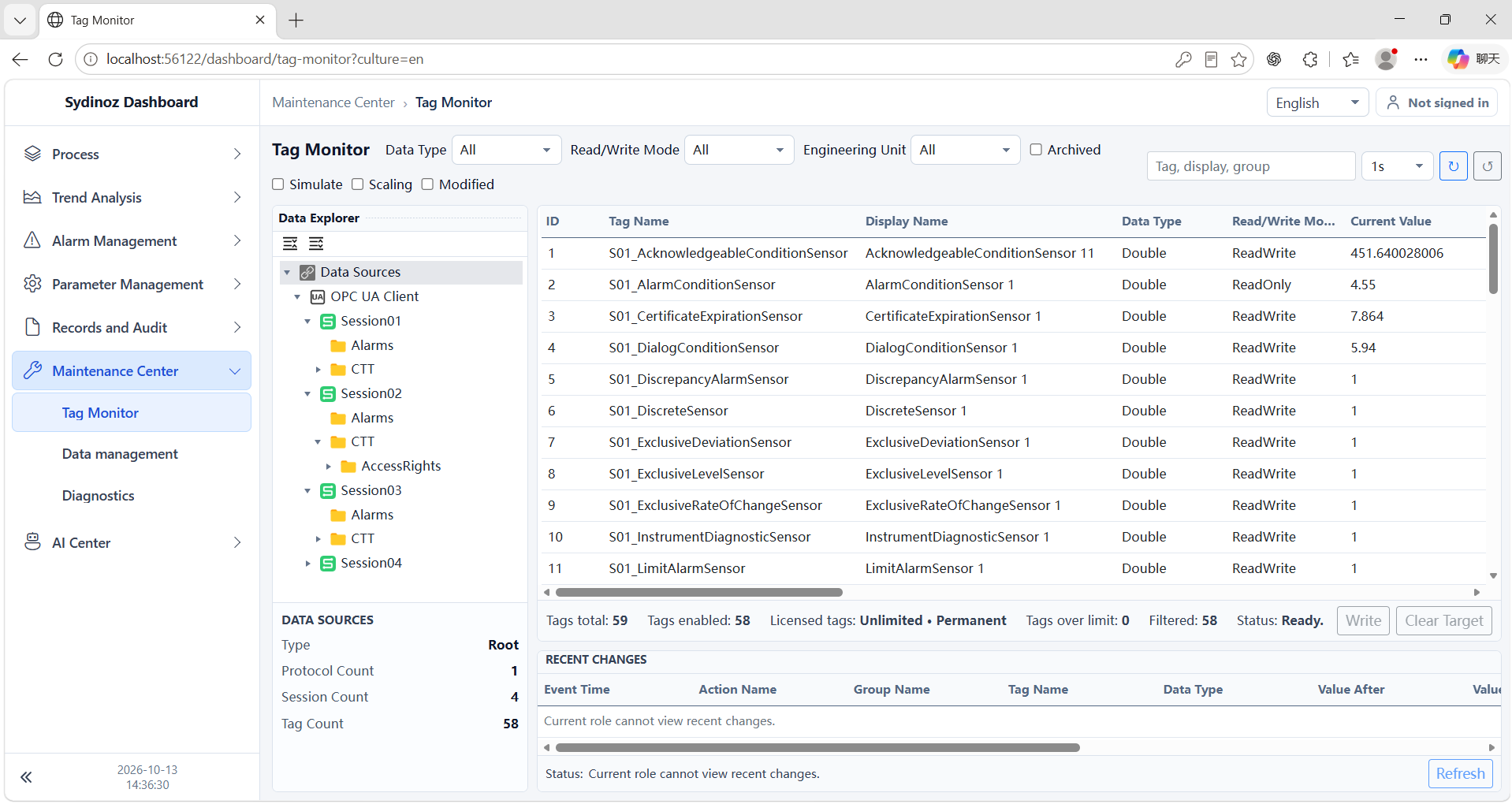
Task: Open the Data management menu item
Action: pyautogui.click(x=120, y=454)
